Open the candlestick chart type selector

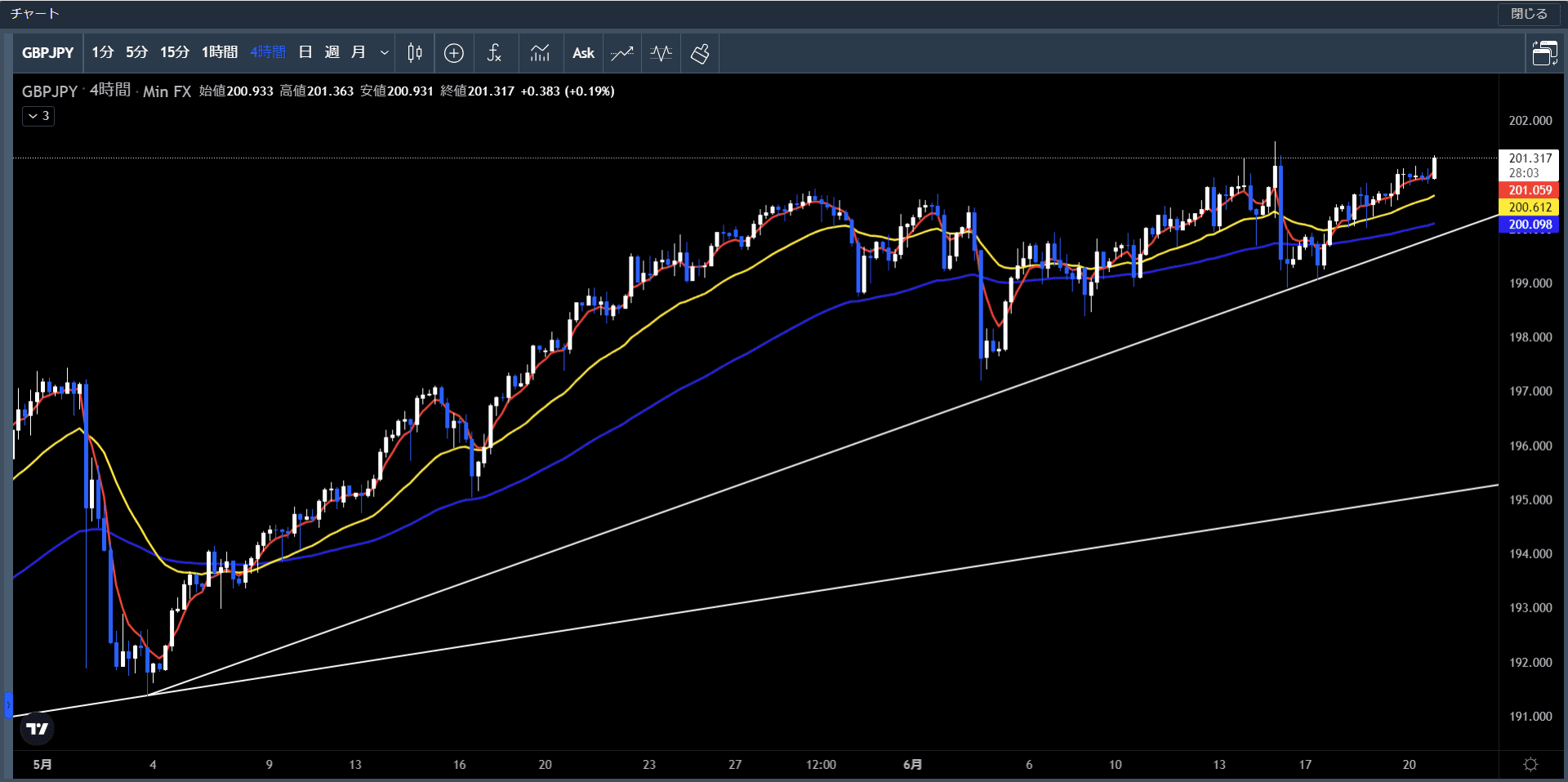415,53
